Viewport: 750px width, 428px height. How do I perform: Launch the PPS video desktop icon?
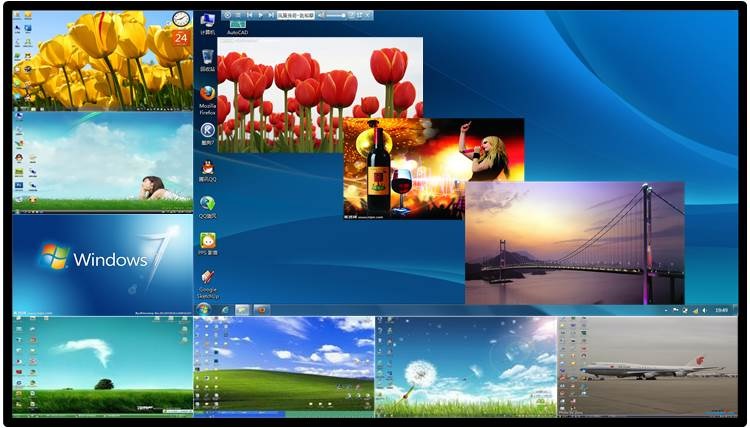tap(207, 241)
